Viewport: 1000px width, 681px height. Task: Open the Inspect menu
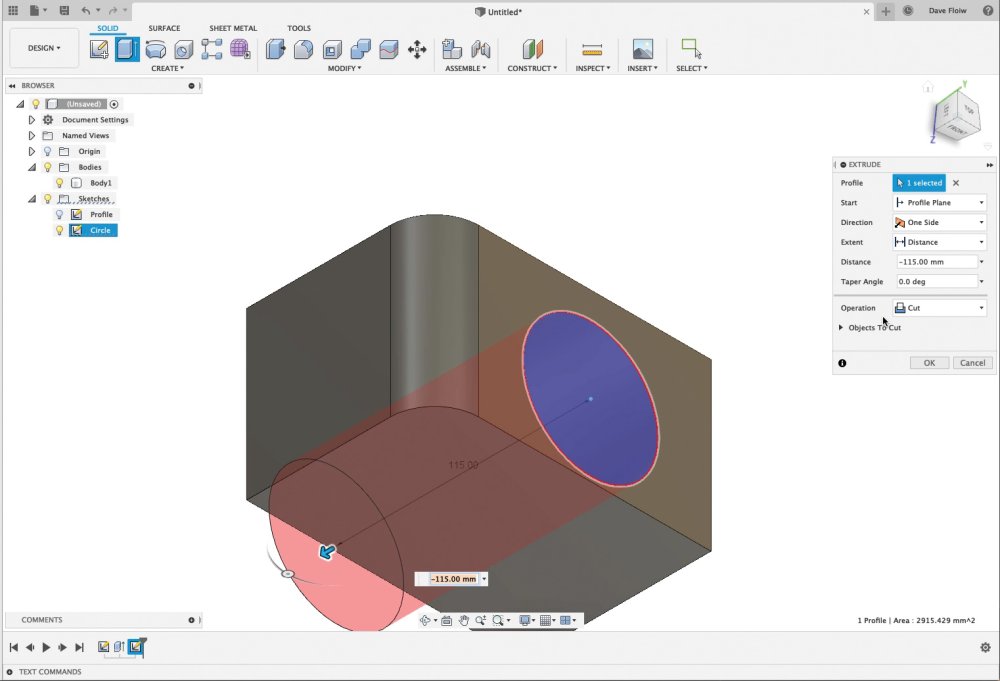click(592, 68)
